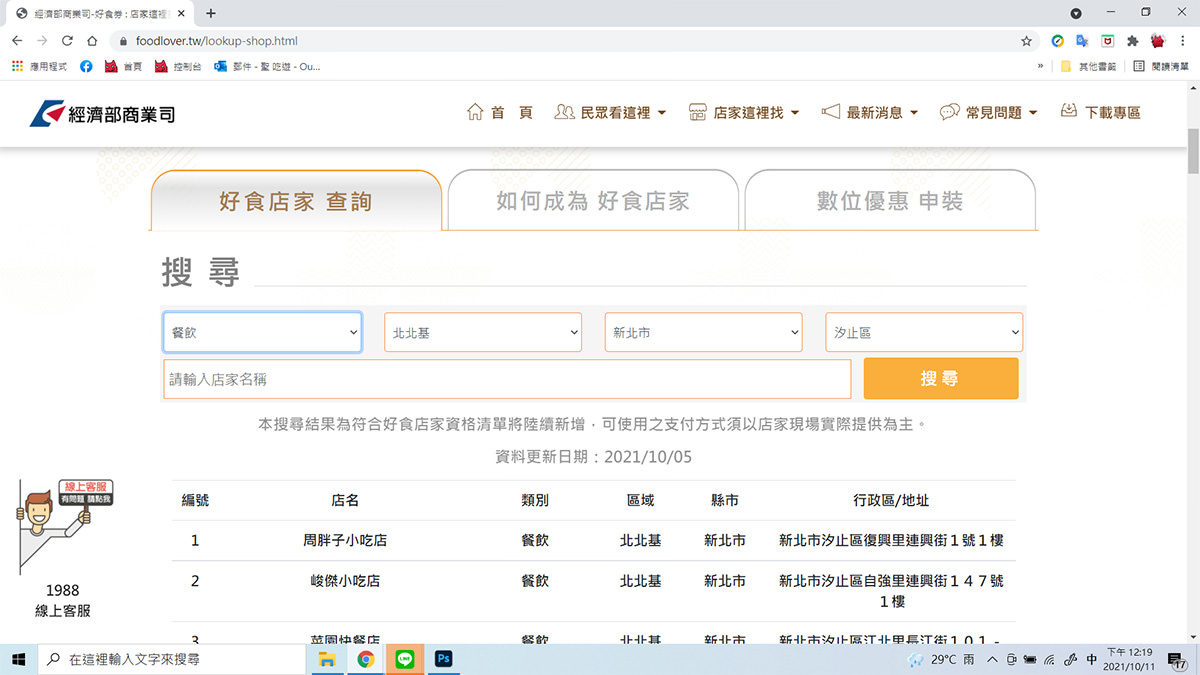The height and width of the screenshot is (675, 1200).
Task: Click the 下載專區 download link
Action: click(1100, 112)
